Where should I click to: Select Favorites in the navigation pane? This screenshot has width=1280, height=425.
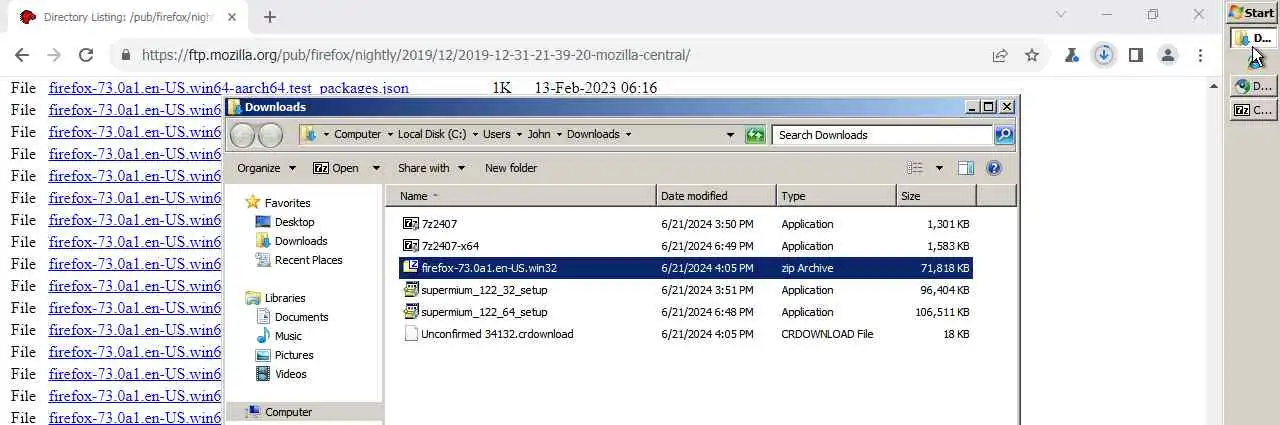(x=287, y=203)
